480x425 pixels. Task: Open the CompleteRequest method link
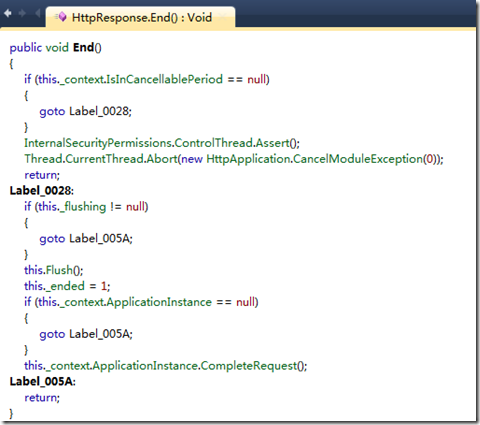coord(248,366)
